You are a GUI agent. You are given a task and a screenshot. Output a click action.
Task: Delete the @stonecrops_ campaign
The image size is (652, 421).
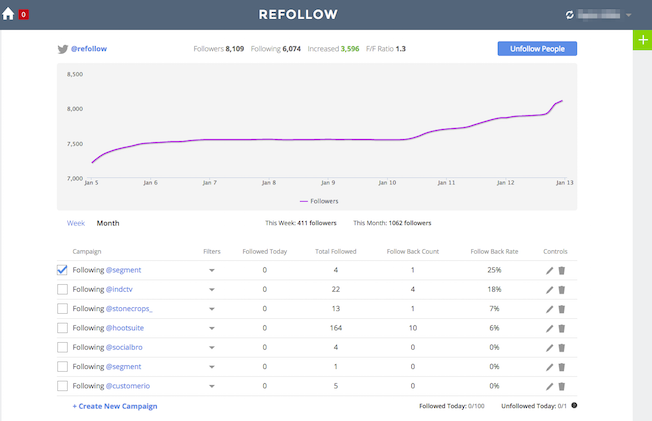tap(561, 309)
